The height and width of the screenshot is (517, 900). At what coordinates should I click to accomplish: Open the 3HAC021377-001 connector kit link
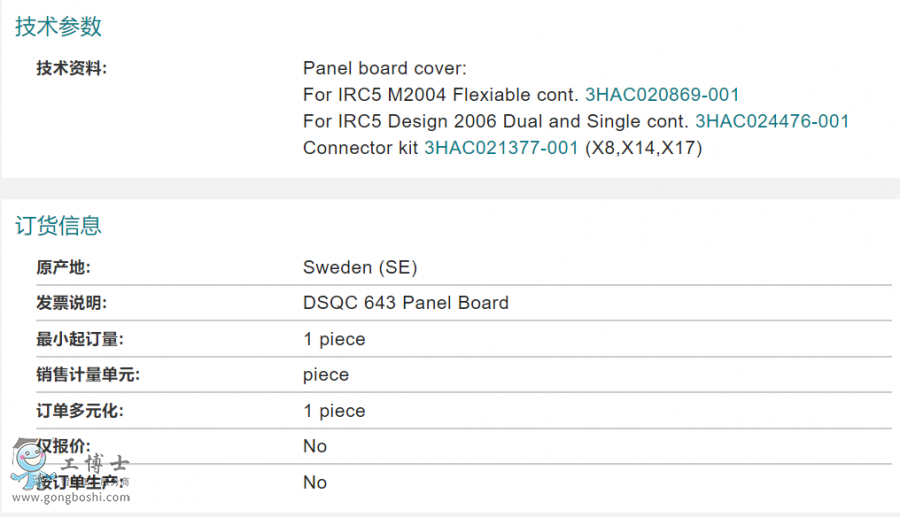coord(501,148)
